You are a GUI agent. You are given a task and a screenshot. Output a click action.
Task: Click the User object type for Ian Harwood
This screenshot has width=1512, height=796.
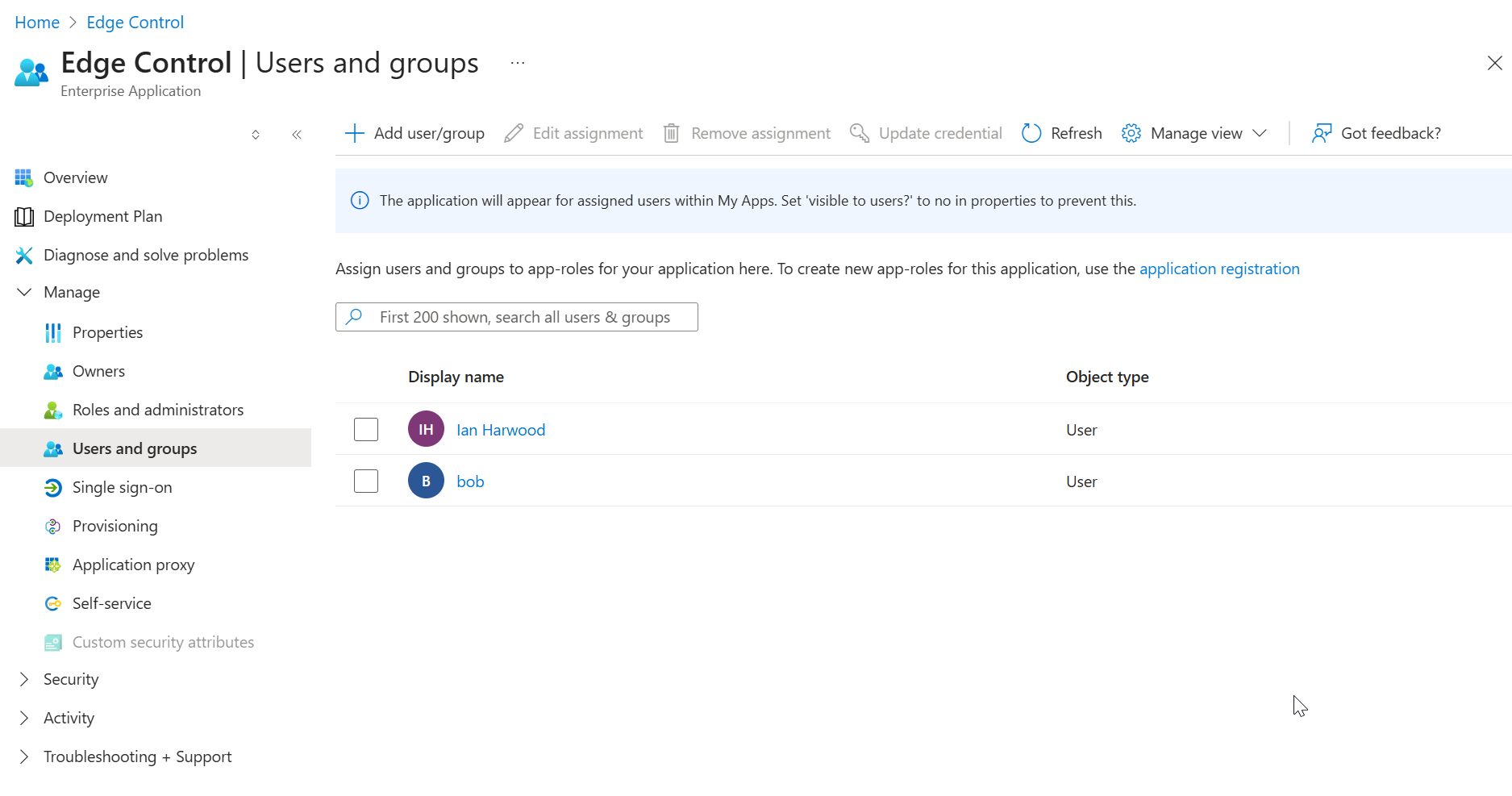(x=1081, y=430)
